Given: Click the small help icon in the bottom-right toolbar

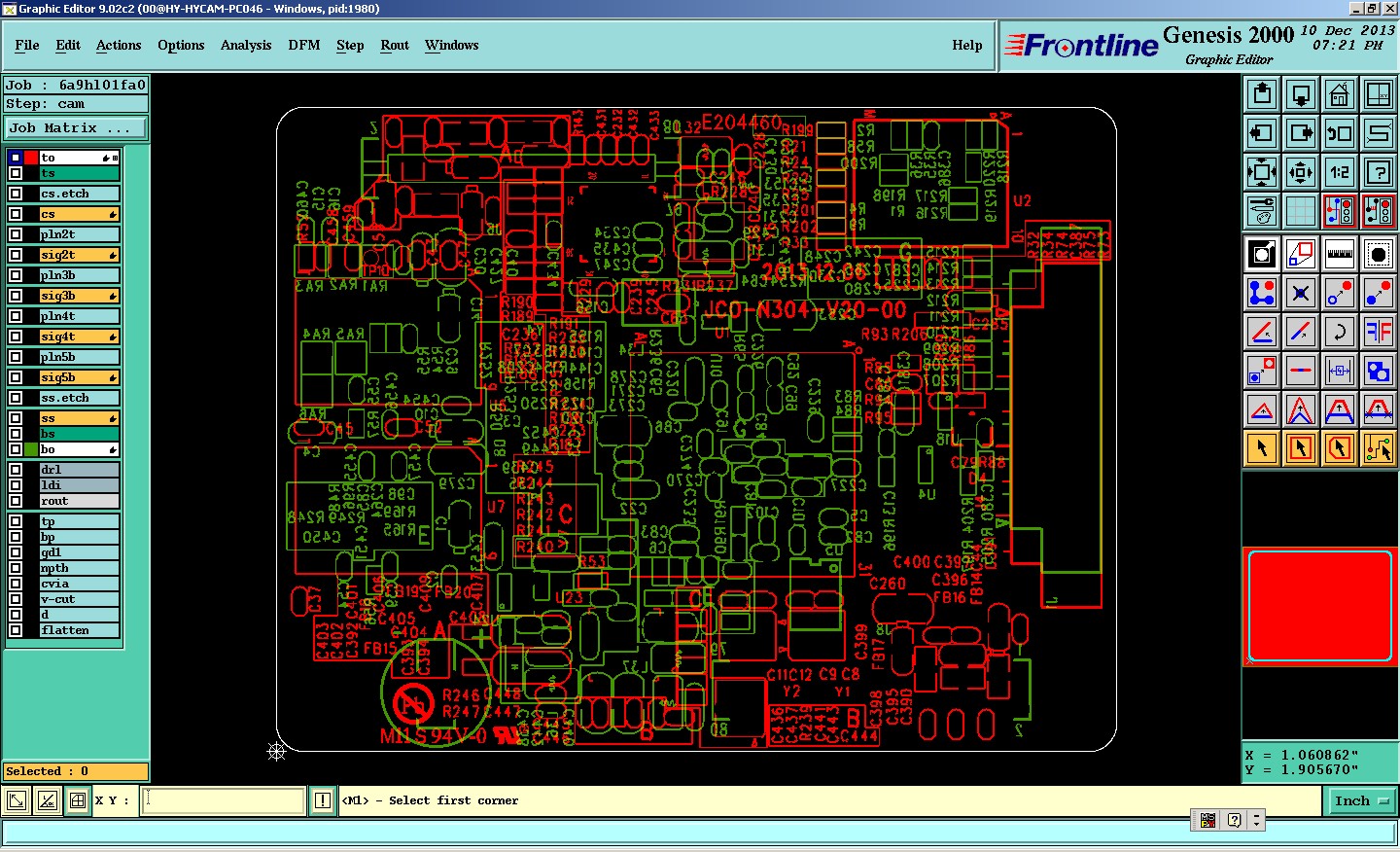Looking at the screenshot, I should coord(1234,820).
